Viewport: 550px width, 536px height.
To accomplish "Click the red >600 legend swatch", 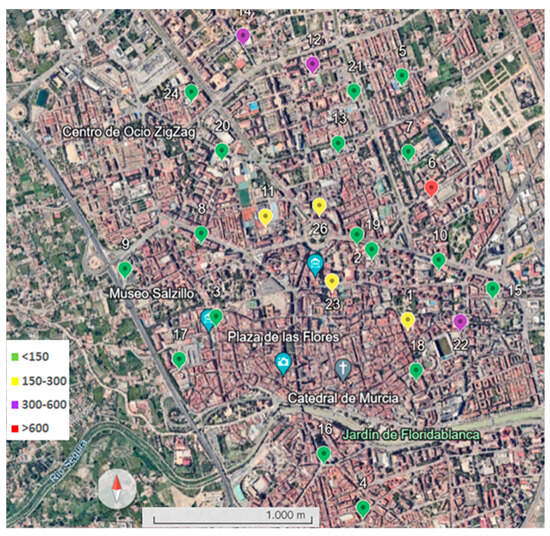I will pos(15,428).
